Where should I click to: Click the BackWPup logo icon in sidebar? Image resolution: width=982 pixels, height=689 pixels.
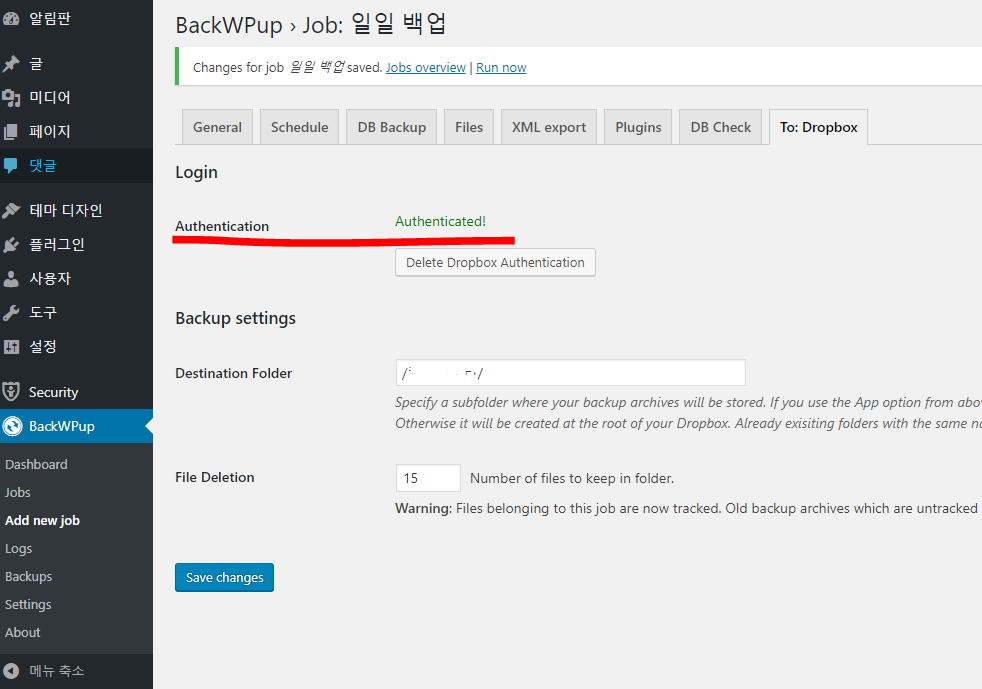(x=12, y=426)
